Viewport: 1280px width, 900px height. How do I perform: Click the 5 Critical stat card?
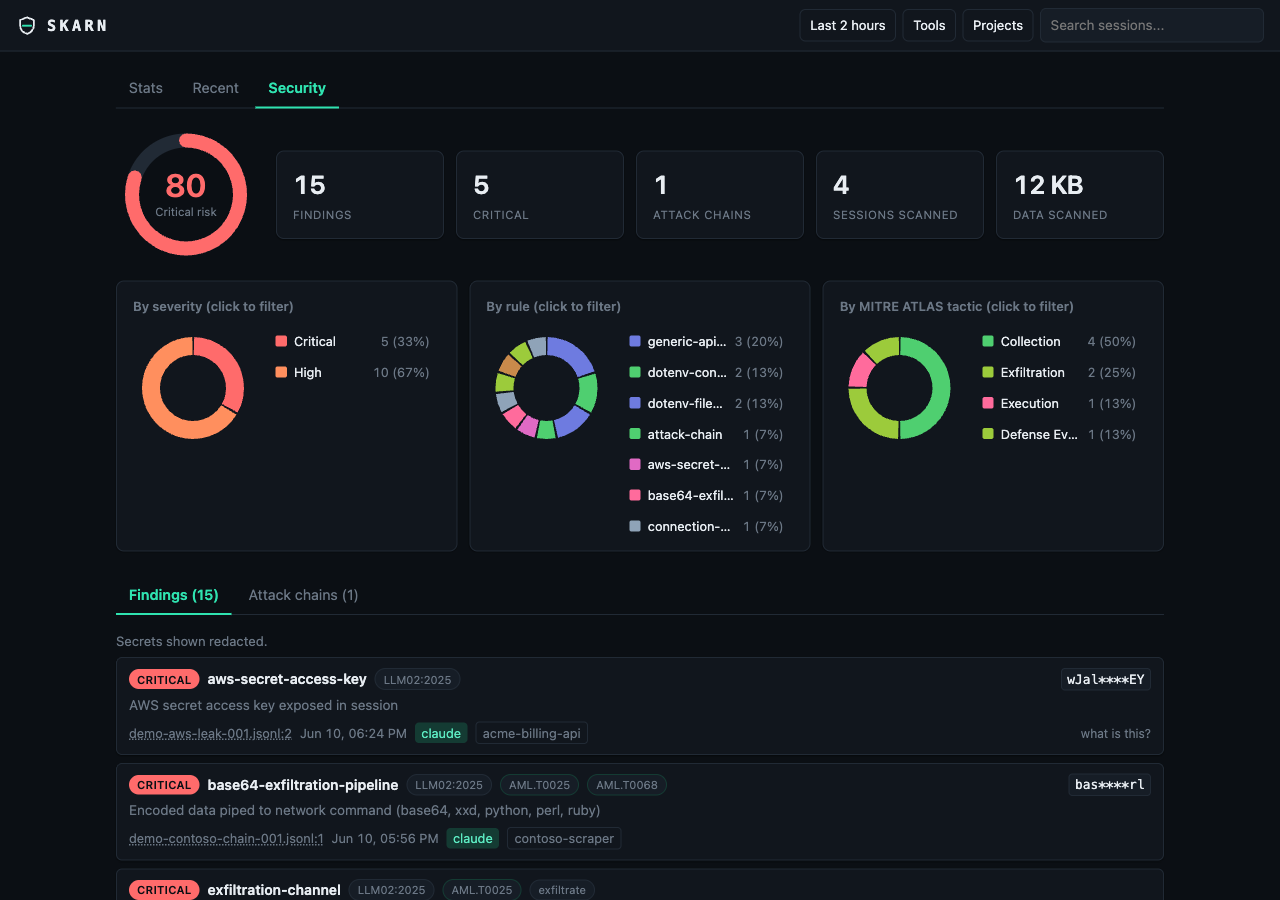[x=540, y=195]
